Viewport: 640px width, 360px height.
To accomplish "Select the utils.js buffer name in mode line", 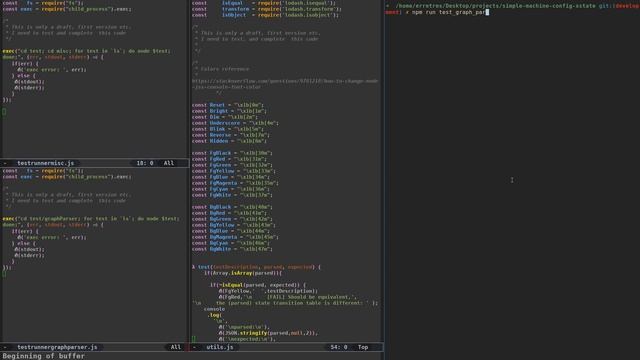I will 220,347.
